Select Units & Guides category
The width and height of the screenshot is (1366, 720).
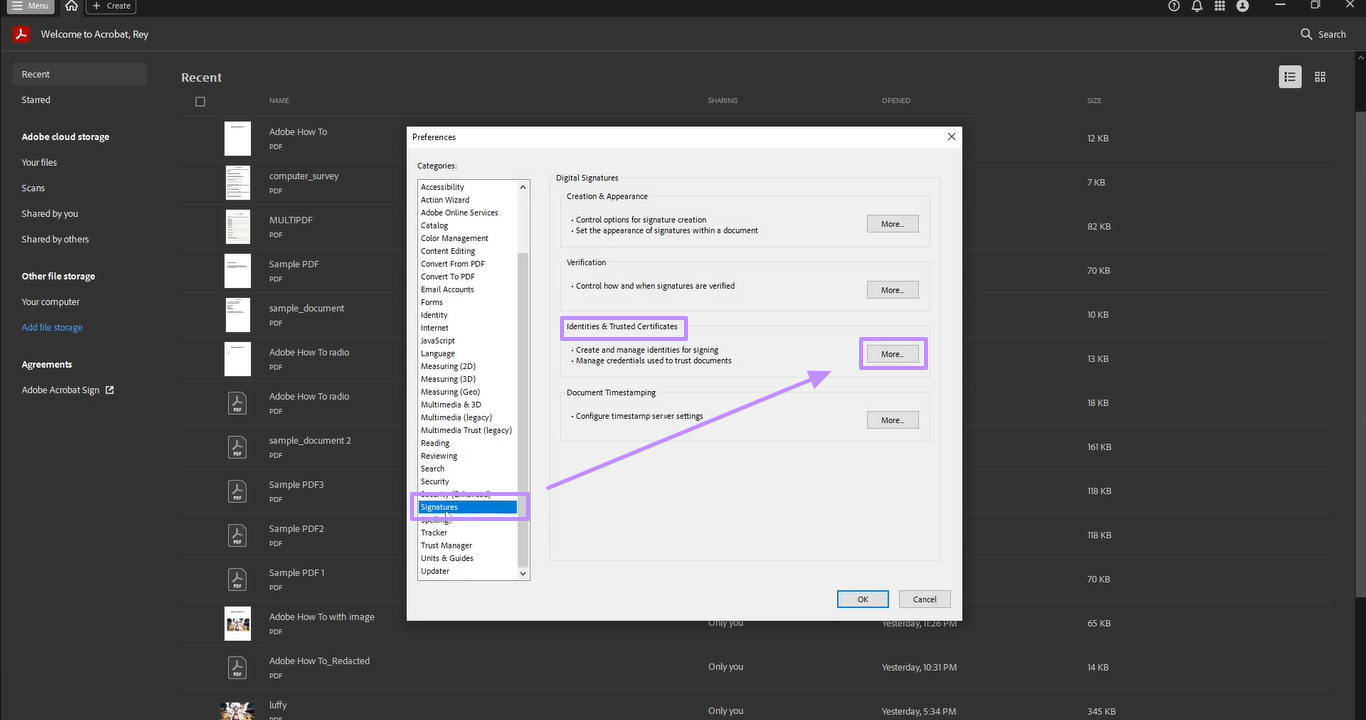click(x=447, y=558)
